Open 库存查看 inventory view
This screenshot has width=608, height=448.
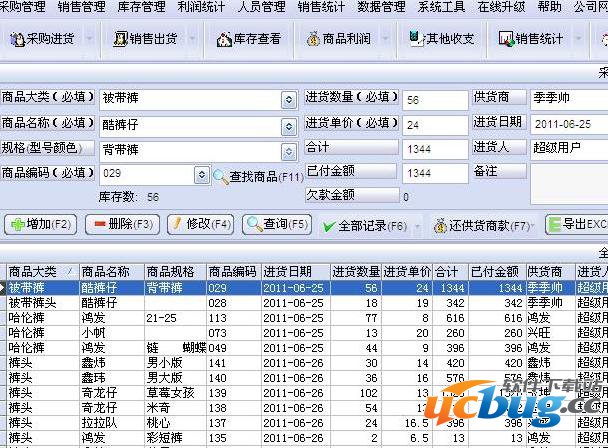245,41
